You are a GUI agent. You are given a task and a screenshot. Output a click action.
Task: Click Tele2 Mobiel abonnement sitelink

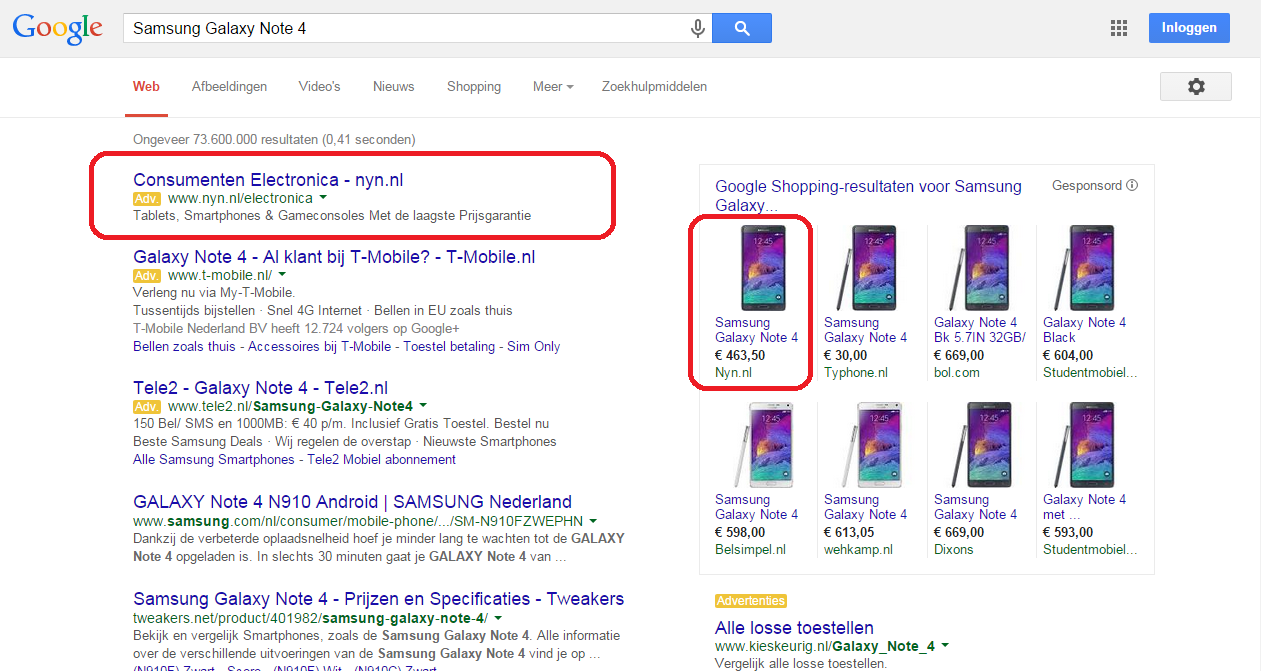pos(381,459)
